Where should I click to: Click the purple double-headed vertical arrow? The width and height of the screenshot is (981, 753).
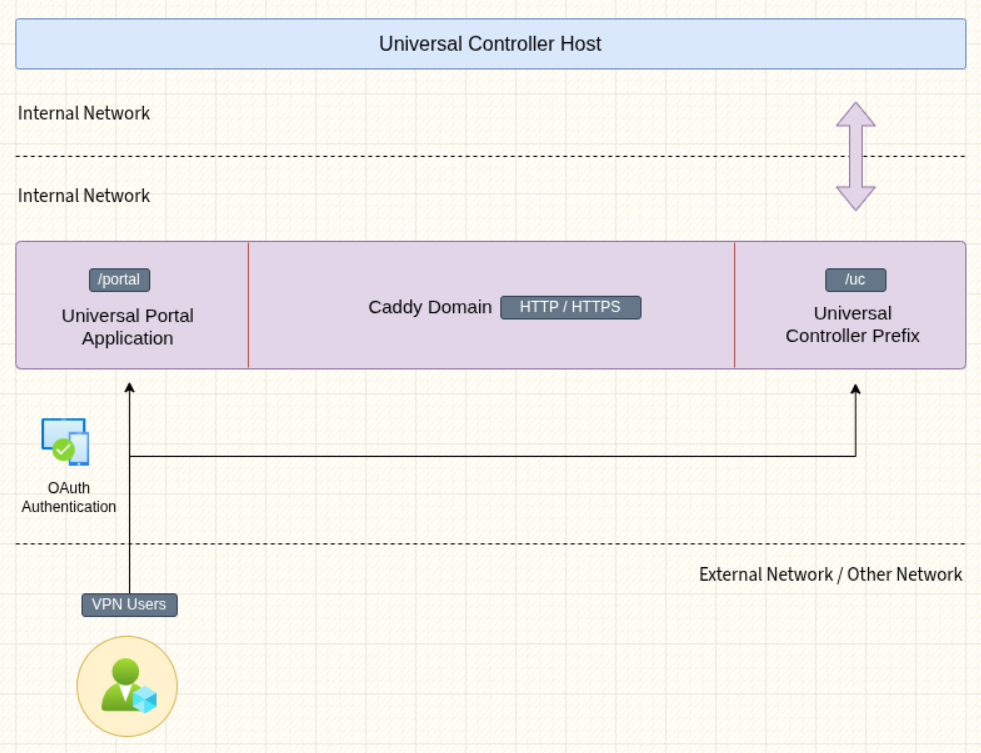click(855, 156)
